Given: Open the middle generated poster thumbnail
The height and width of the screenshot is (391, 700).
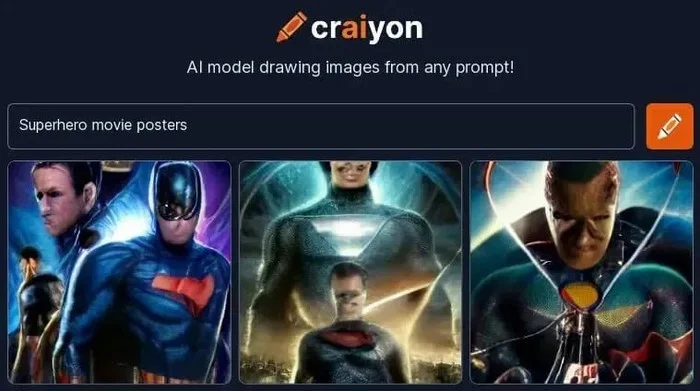Looking at the screenshot, I should [x=350, y=272].
